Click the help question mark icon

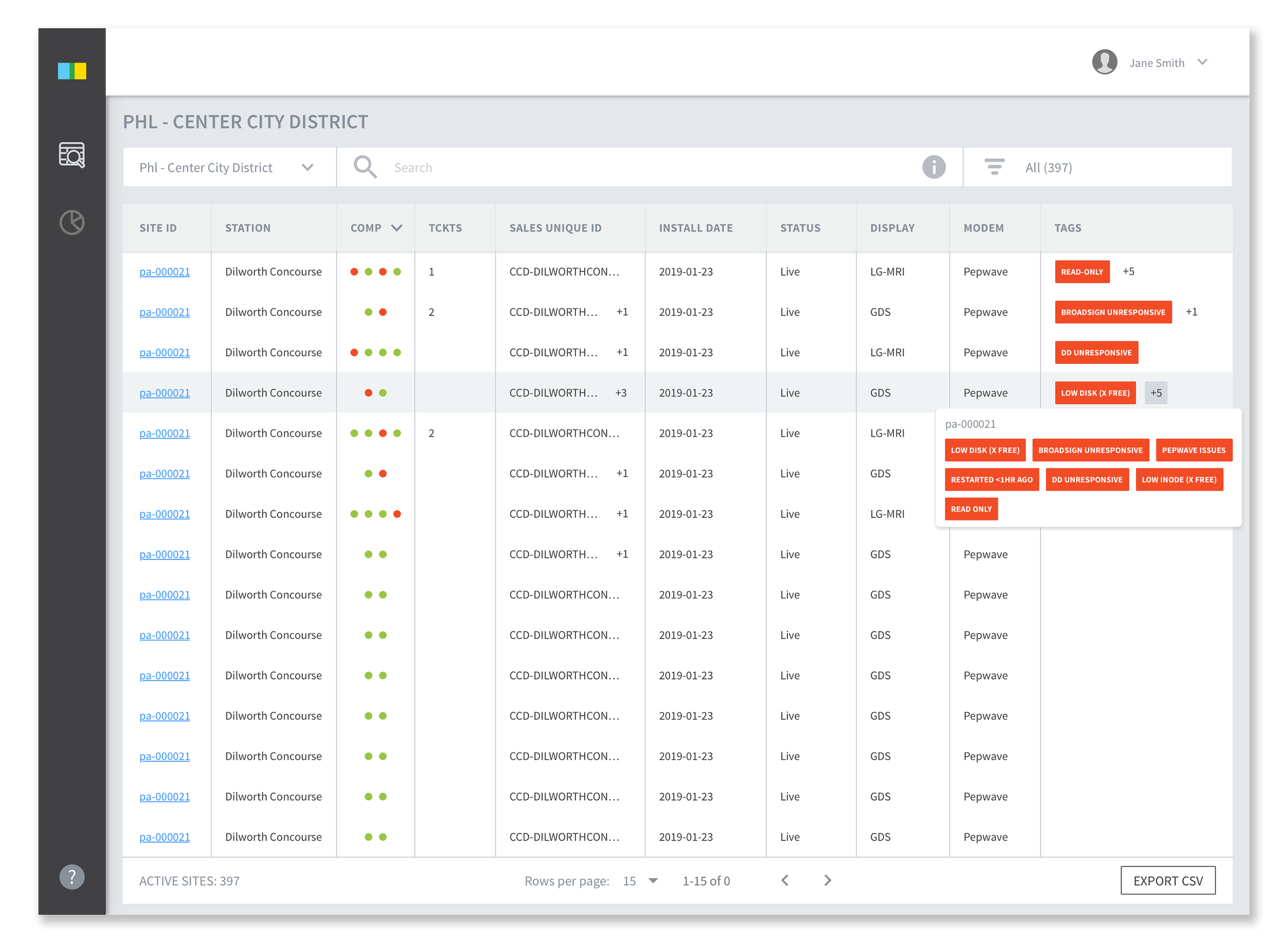click(x=72, y=876)
